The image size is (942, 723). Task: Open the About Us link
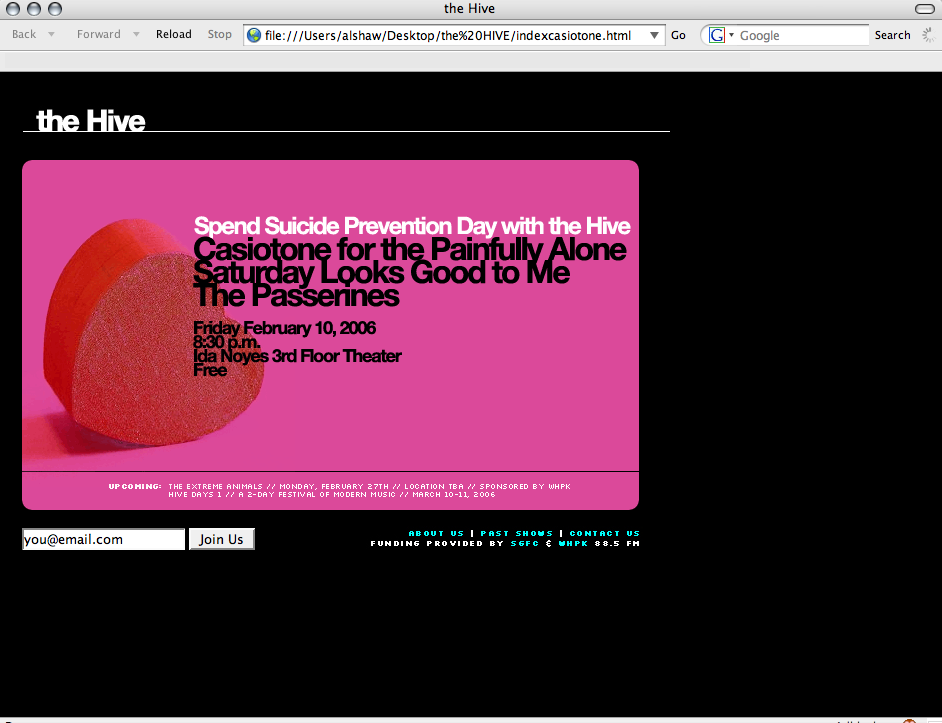(x=436, y=533)
